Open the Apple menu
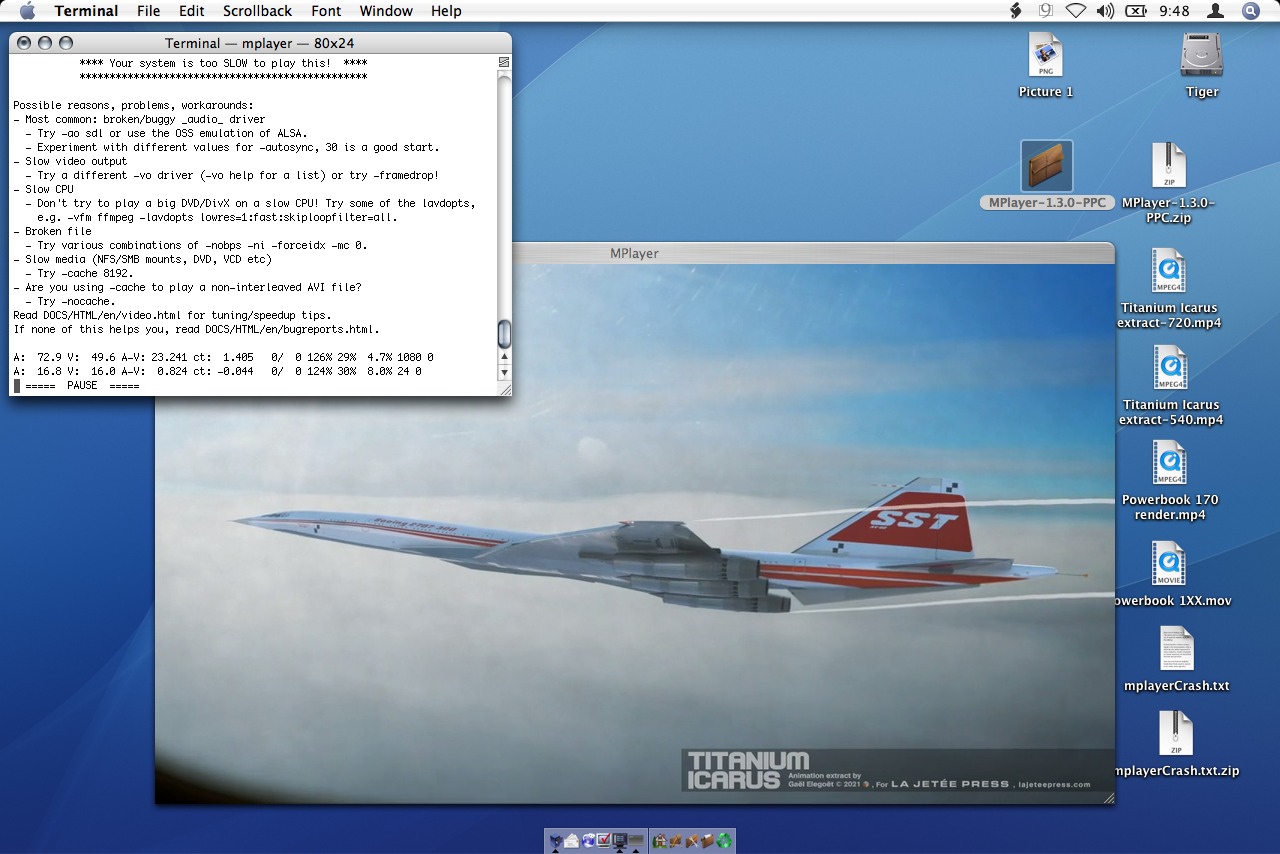 pyautogui.click(x=27, y=11)
